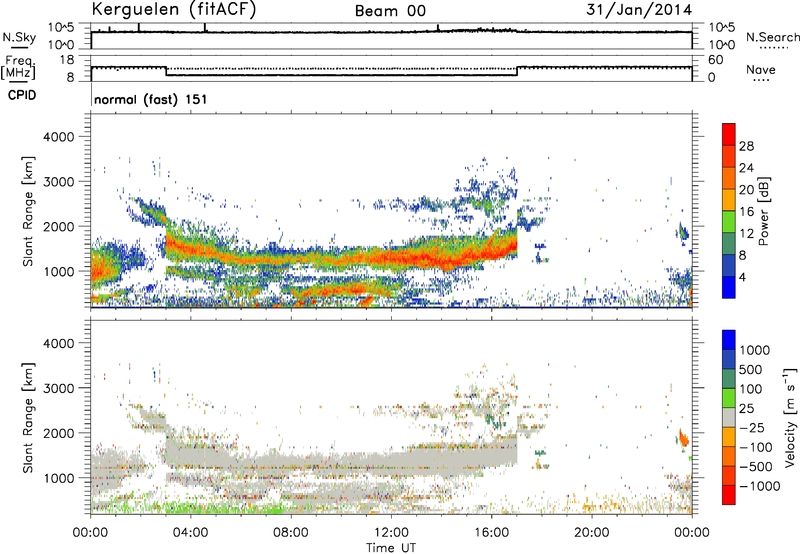Click the date 31/Jan/2014
The image size is (800, 554).
pyautogui.click(x=639, y=10)
